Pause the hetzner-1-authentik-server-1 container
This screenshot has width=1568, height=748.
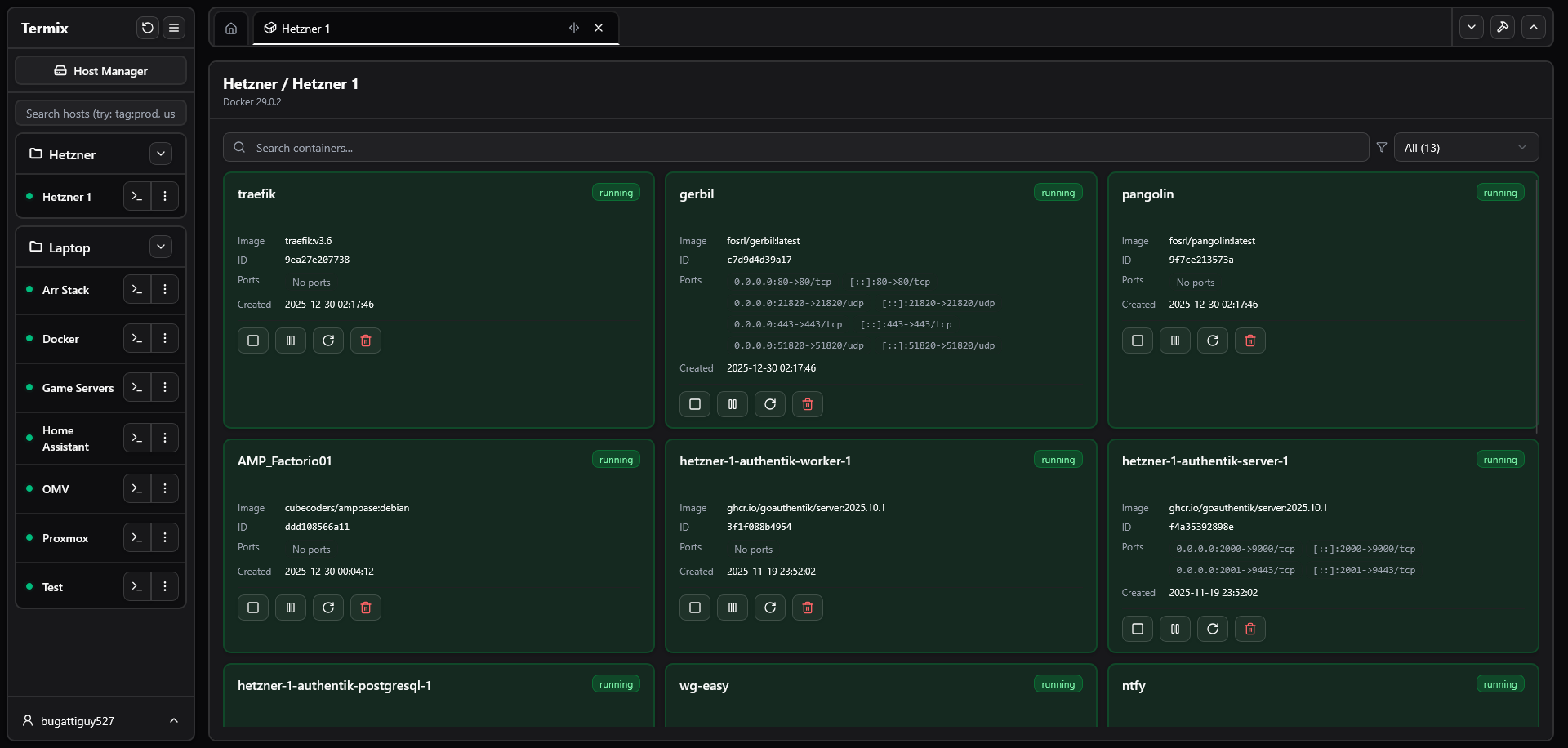1174,629
